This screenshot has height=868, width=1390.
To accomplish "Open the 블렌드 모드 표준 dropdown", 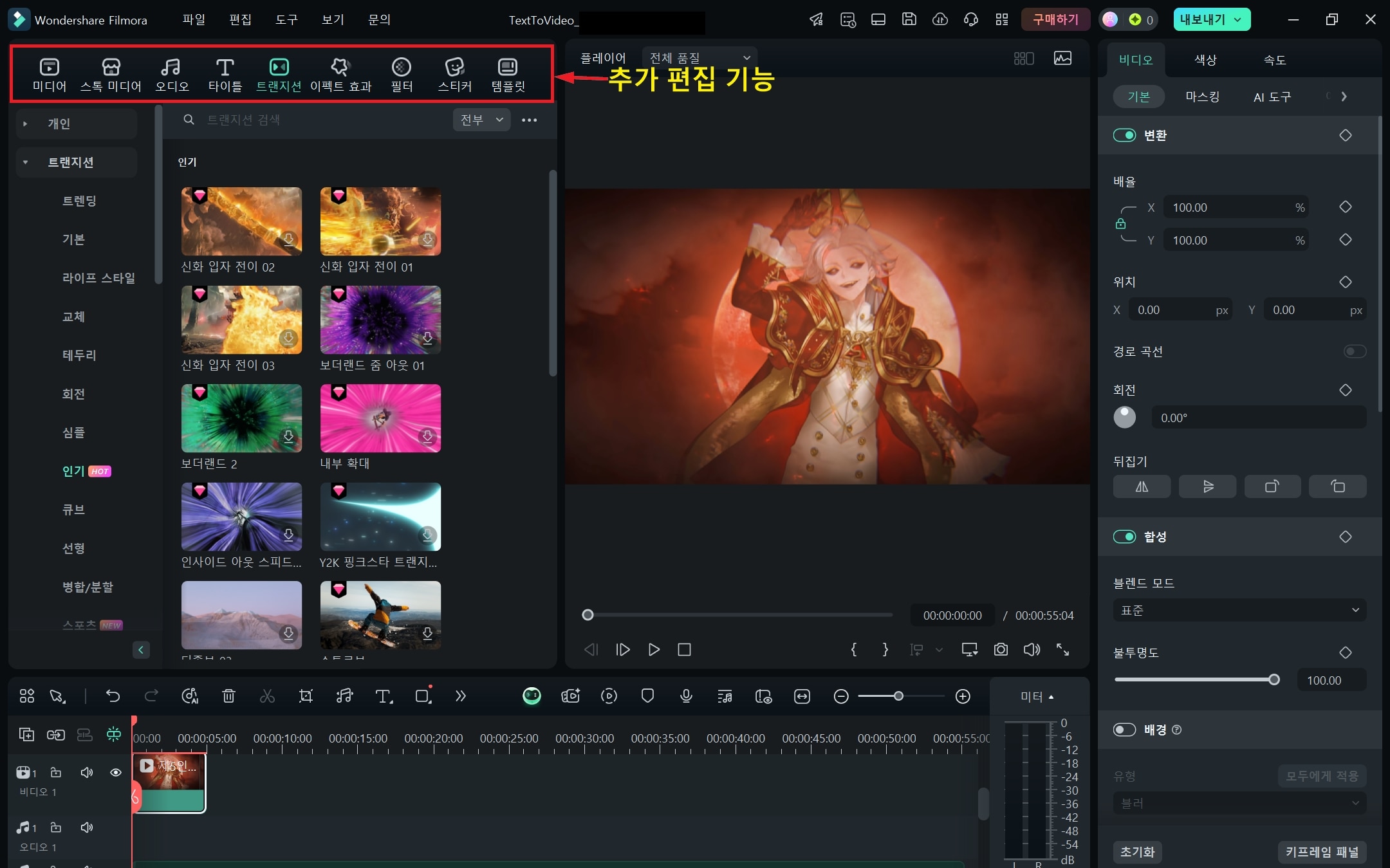I will point(1239,610).
